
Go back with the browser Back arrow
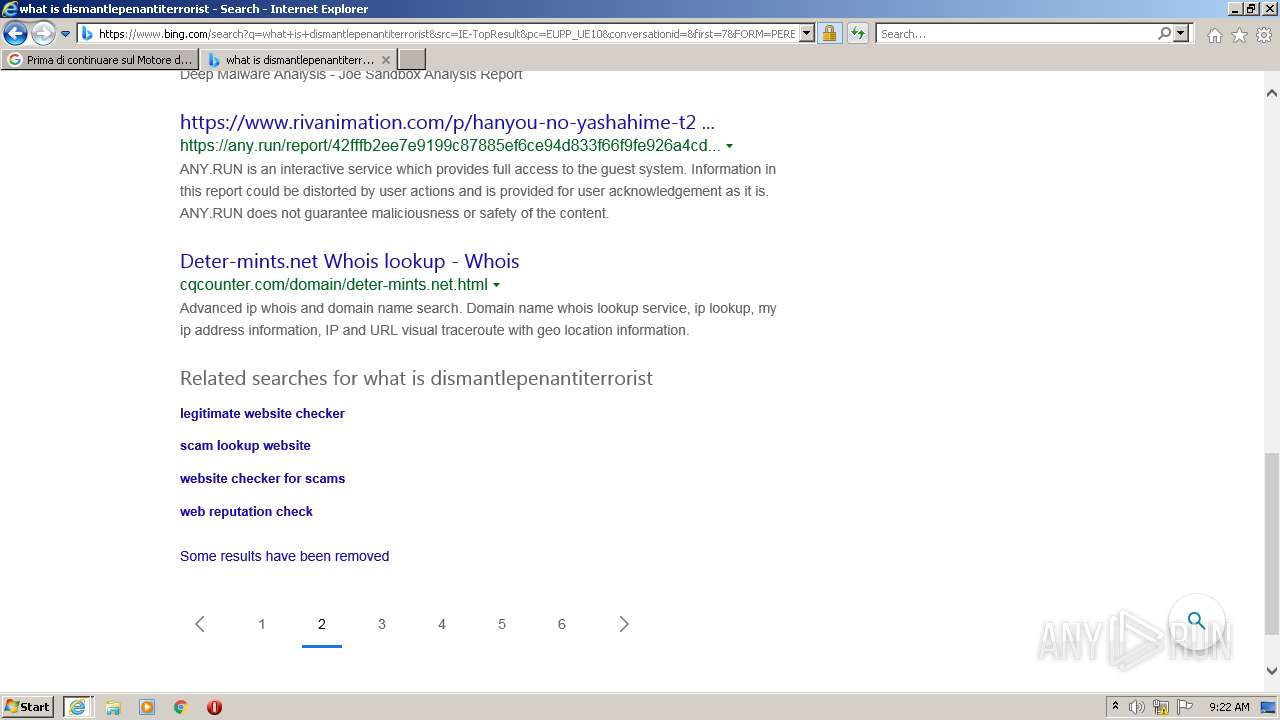click(x=15, y=33)
